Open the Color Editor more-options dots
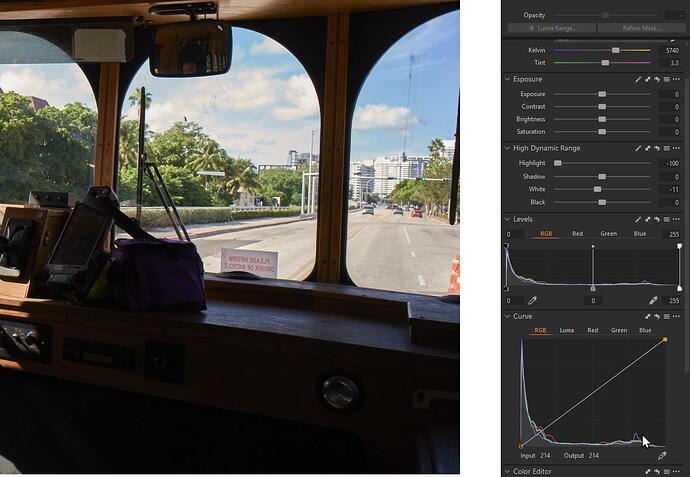The height and width of the screenshot is (477, 690). 676,471
